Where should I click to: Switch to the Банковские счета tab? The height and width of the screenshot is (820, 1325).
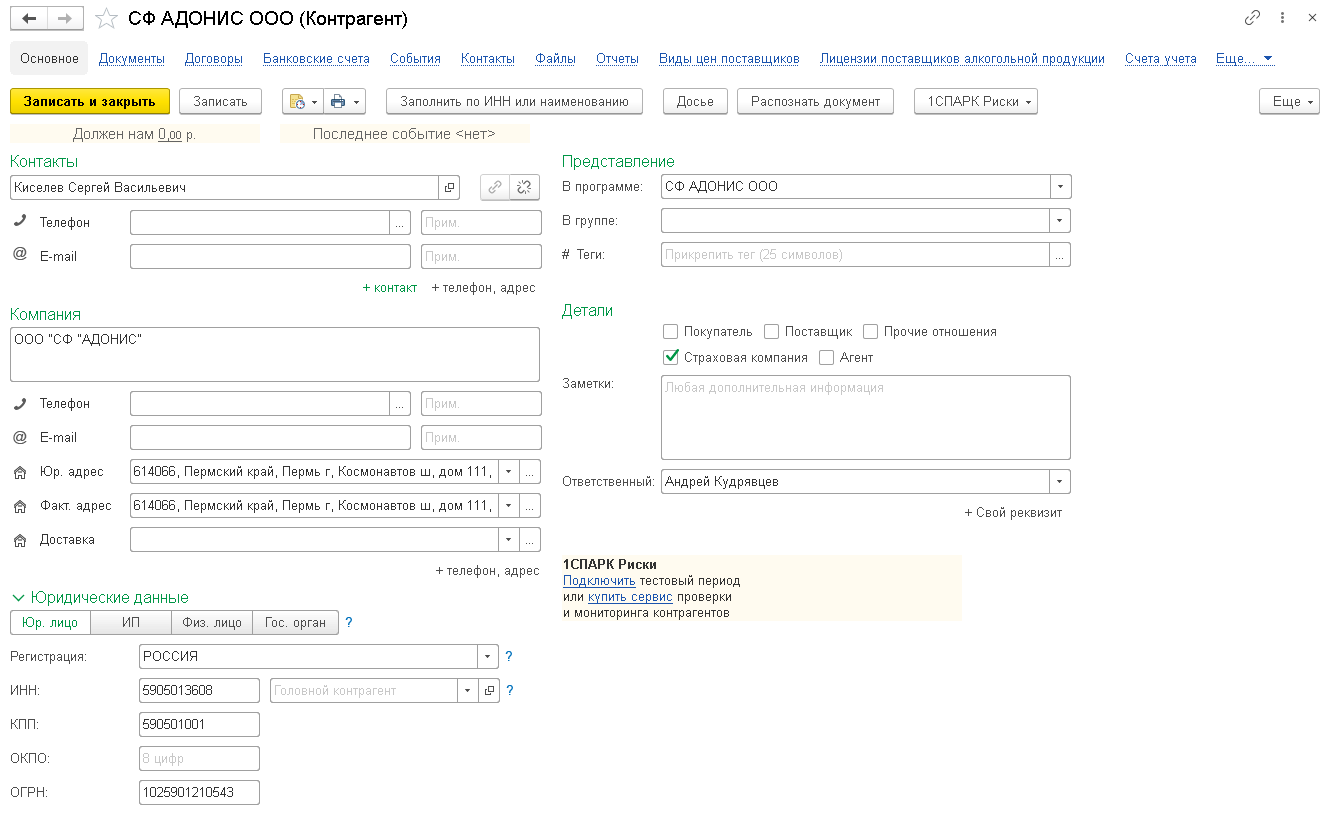(316, 59)
